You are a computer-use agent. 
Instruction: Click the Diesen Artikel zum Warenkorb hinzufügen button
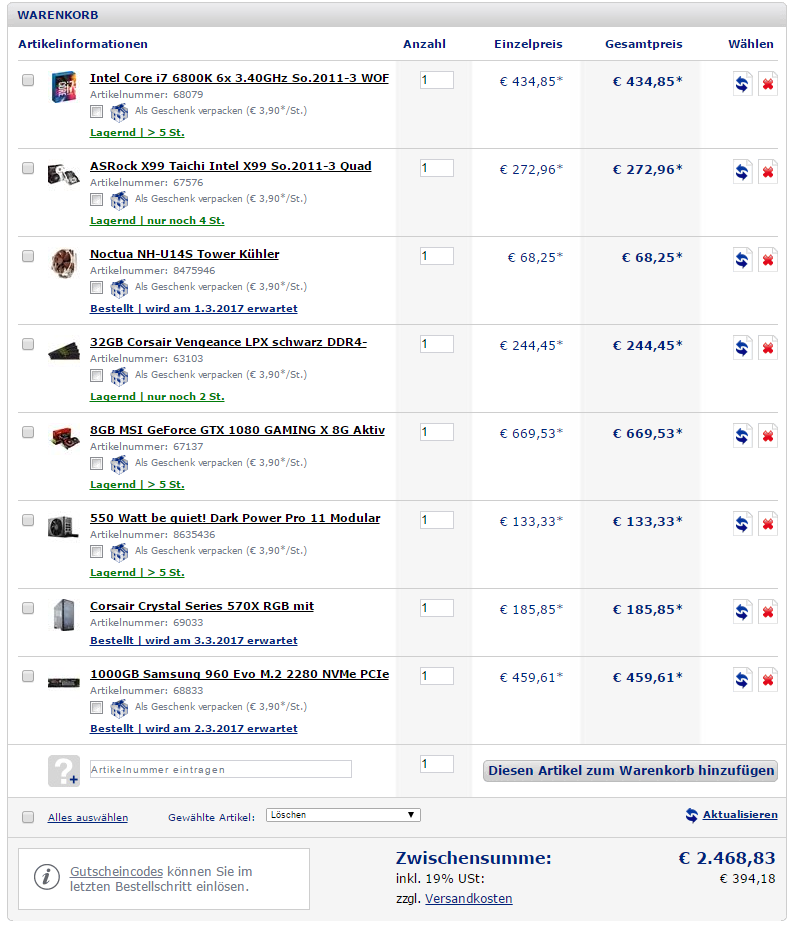coord(630,771)
